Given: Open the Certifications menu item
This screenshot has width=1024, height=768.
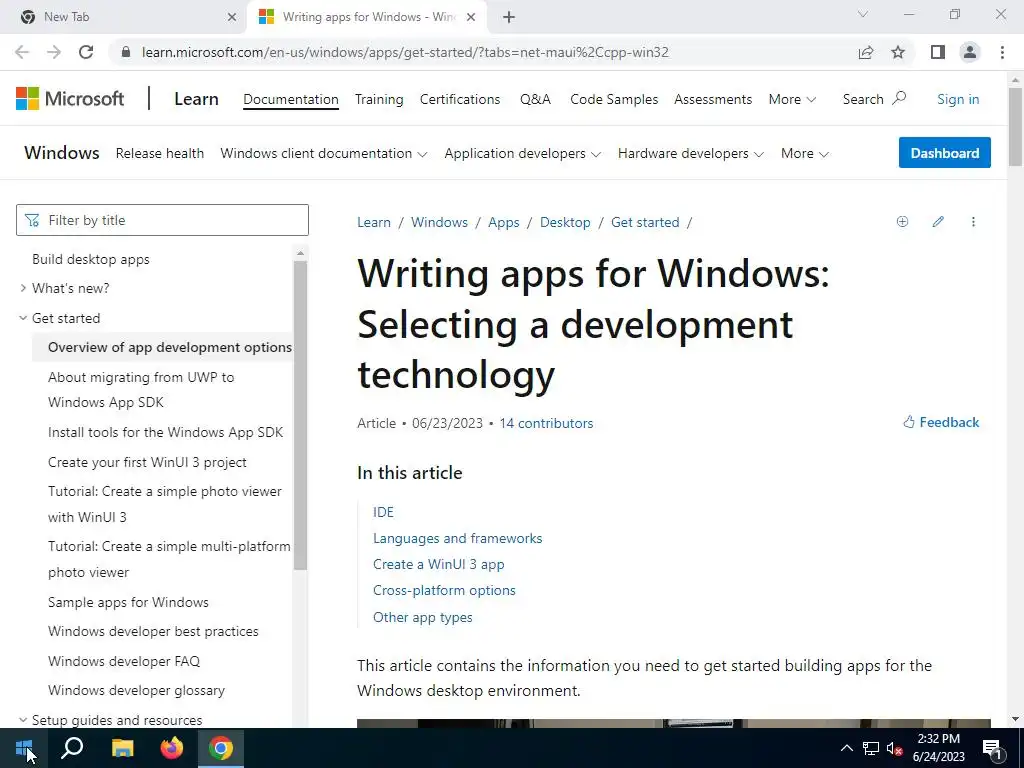Looking at the screenshot, I should pos(460,99).
